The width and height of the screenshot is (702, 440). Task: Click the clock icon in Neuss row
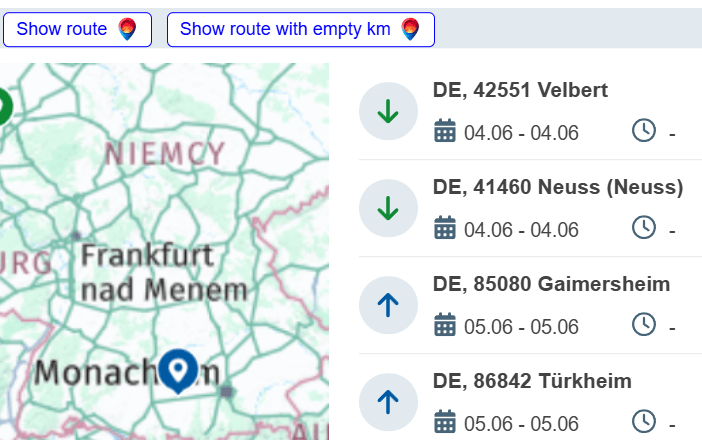coord(644,227)
